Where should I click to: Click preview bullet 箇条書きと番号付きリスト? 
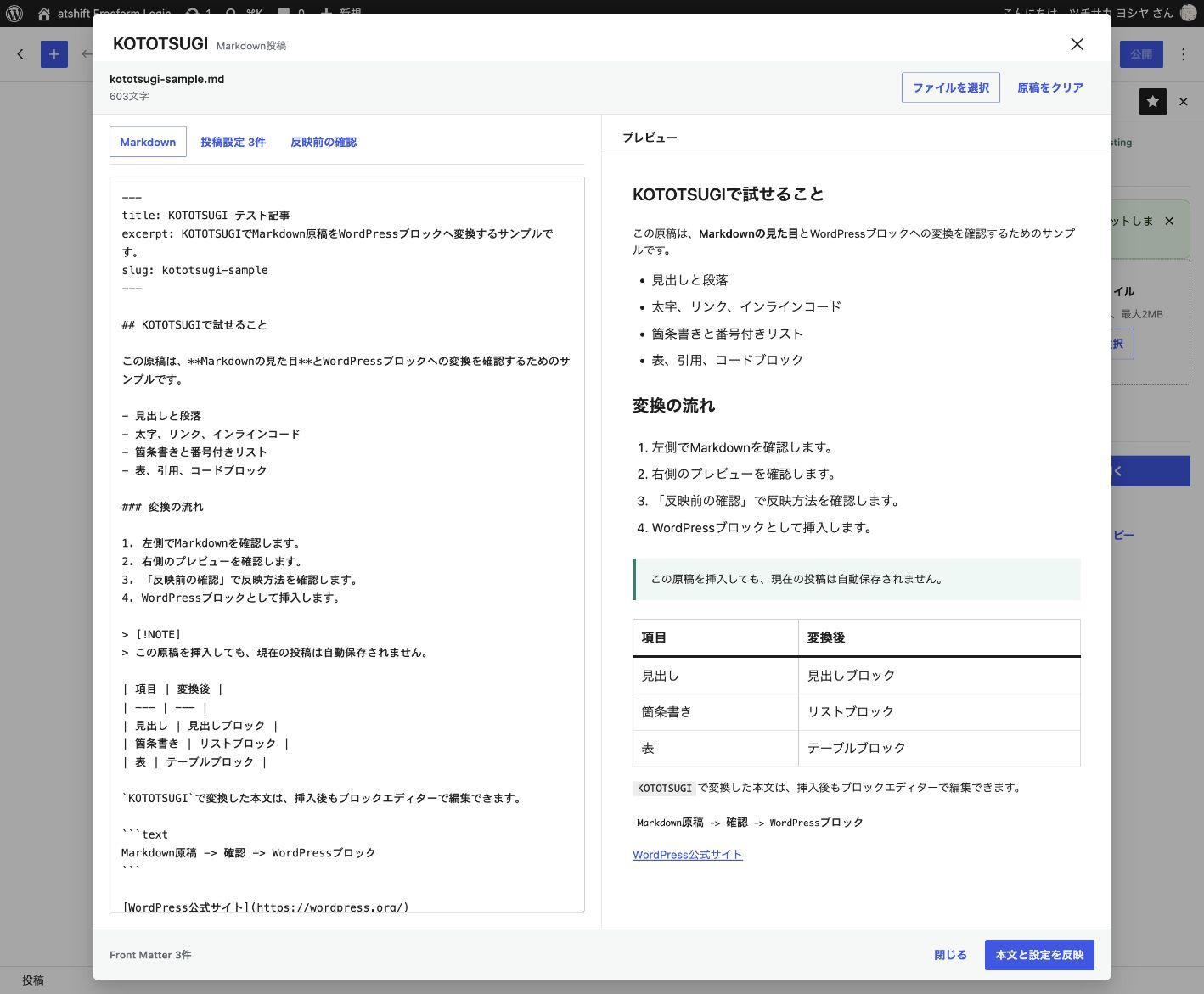(x=727, y=334)
